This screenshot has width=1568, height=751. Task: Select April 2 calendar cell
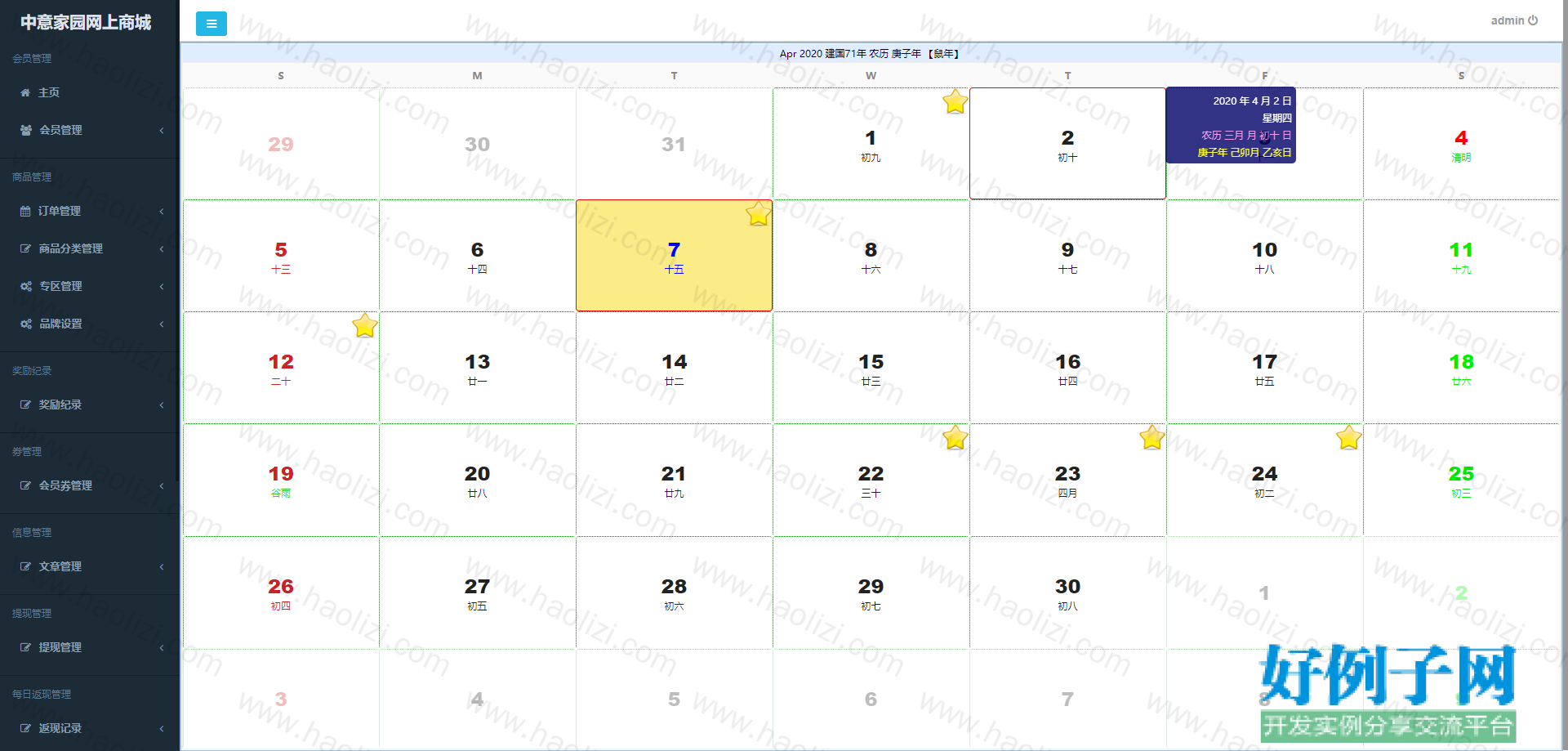tap(1067, 144)
